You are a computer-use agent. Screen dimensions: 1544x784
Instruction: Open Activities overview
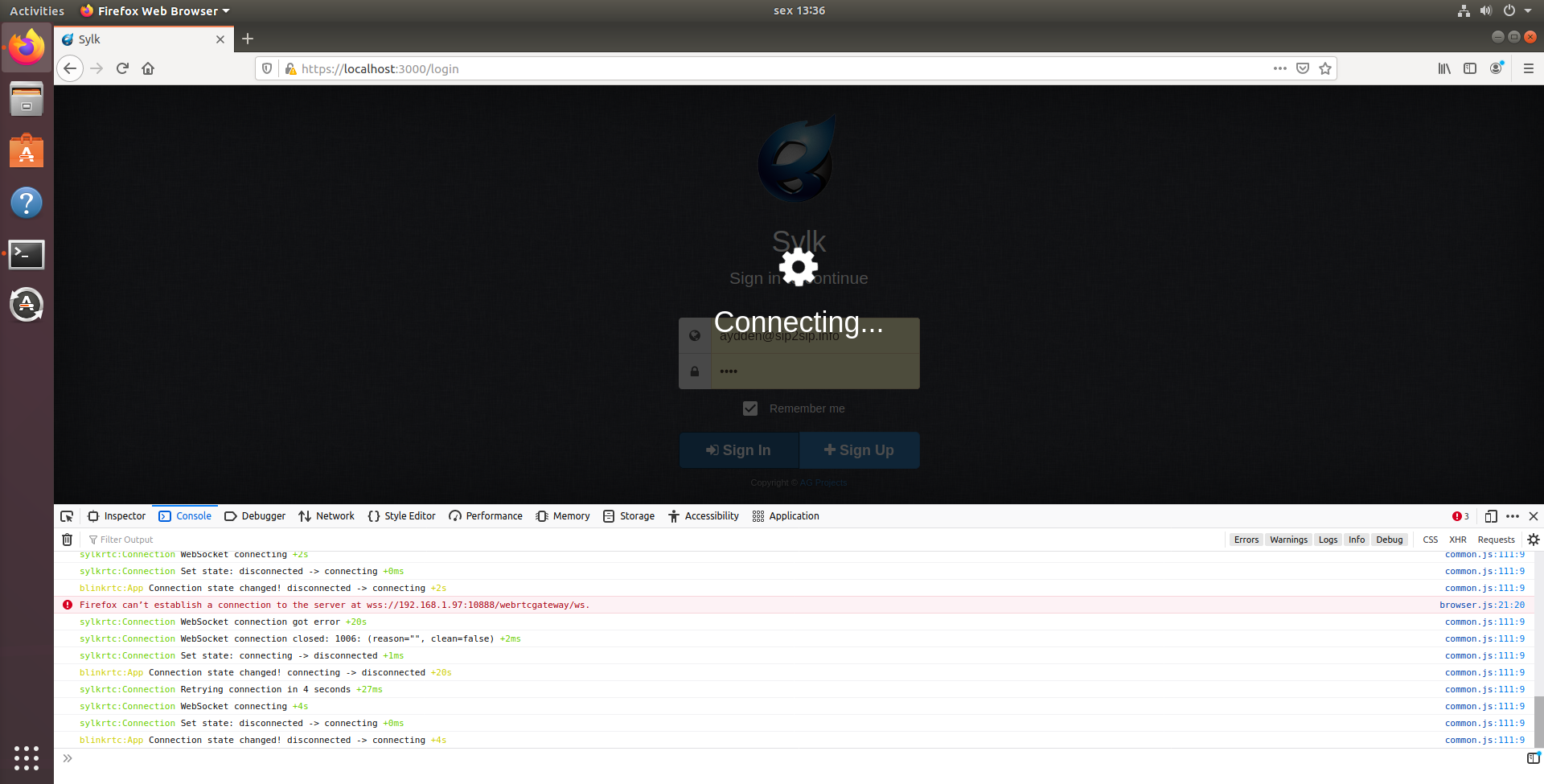click(37, 10)
